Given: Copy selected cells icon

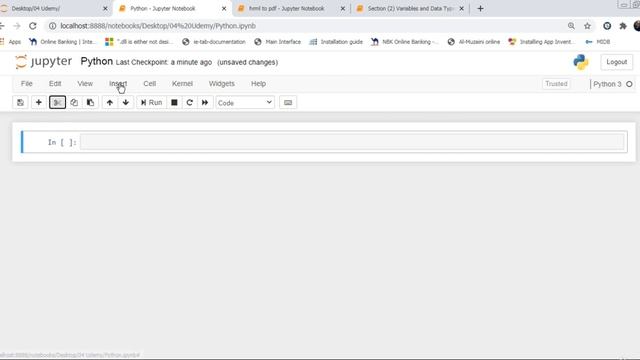Looking at the screenshot, I should pyautogui.click(x=74, y=102).
